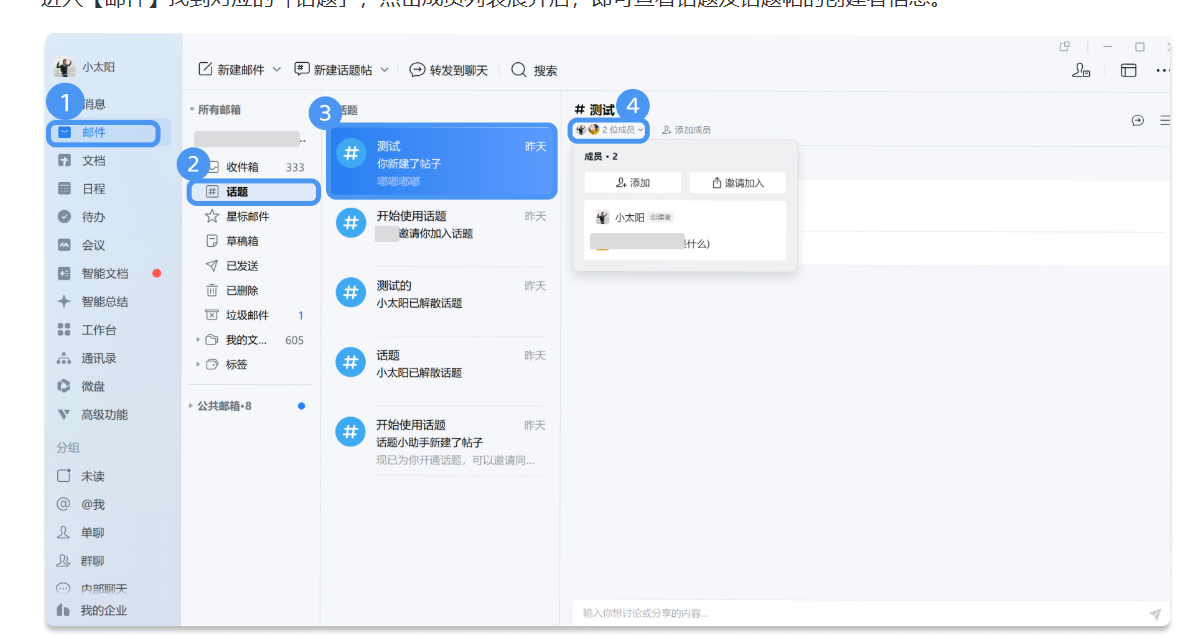Viewport: 1180px width, 639px height.
Task: Click the contacts icon in top-right toolbar
Action: (x=1081, y=70)
